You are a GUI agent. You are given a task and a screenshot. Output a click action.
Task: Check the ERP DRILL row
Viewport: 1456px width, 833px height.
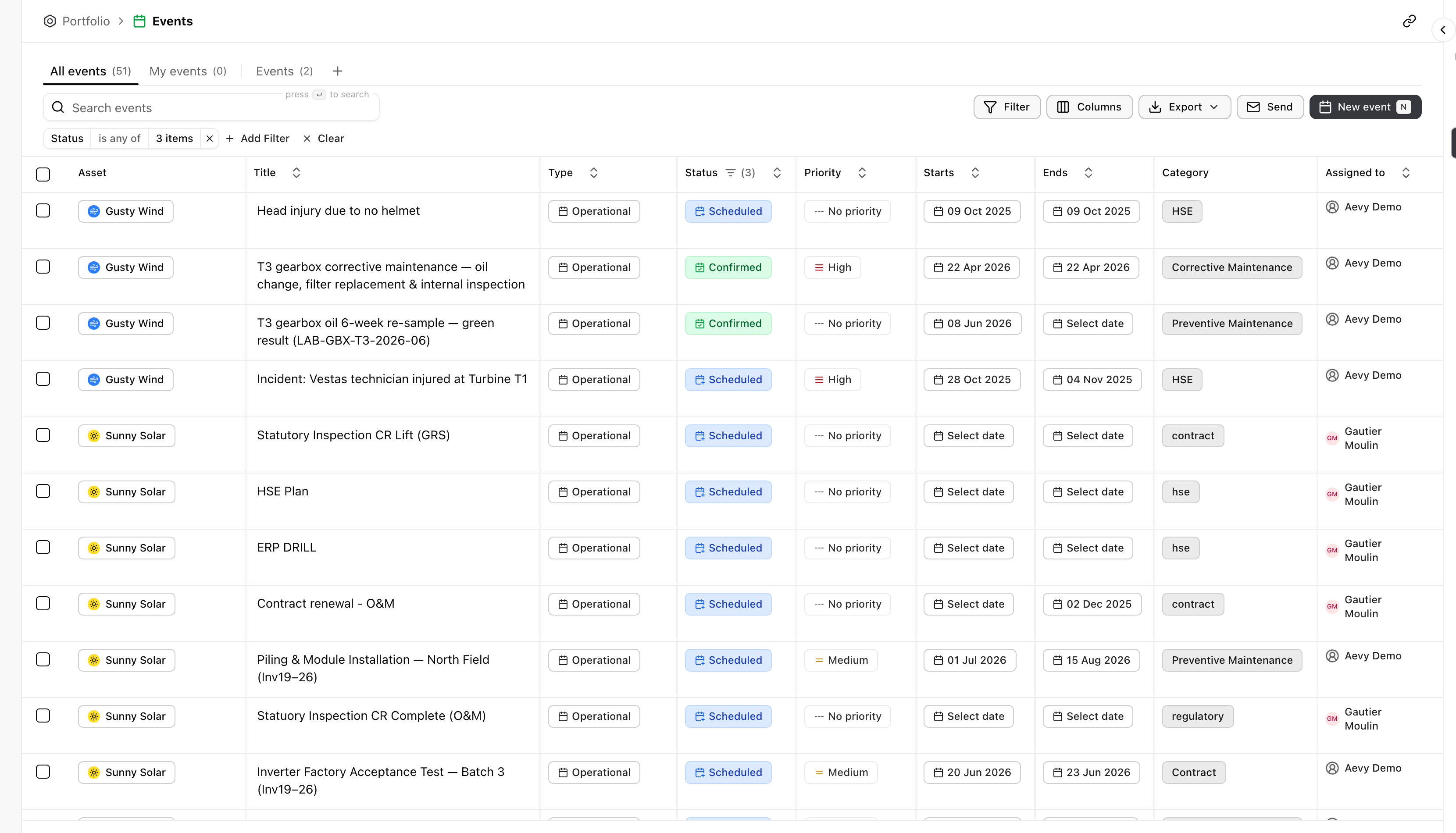pyautogui.click(x=43, y=547)
